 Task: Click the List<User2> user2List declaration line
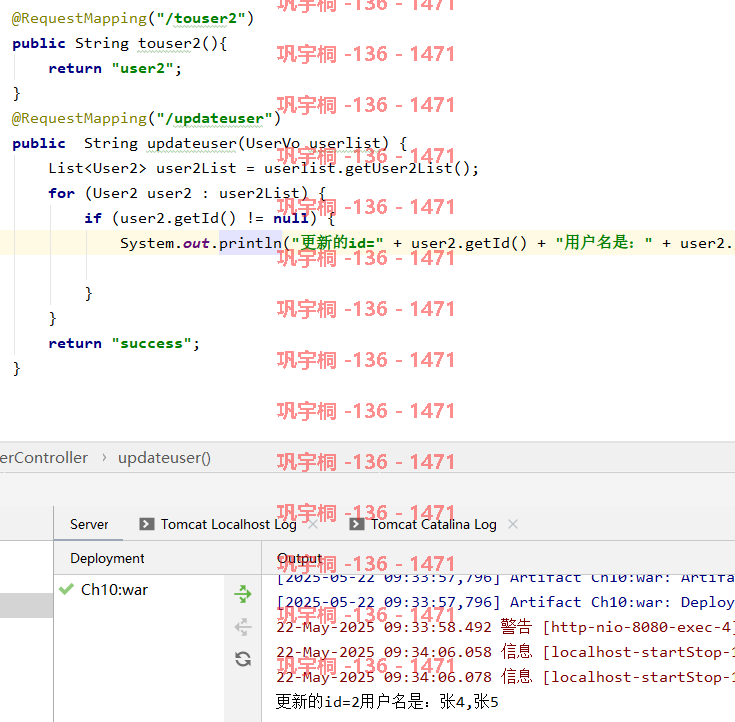(263, 168)
